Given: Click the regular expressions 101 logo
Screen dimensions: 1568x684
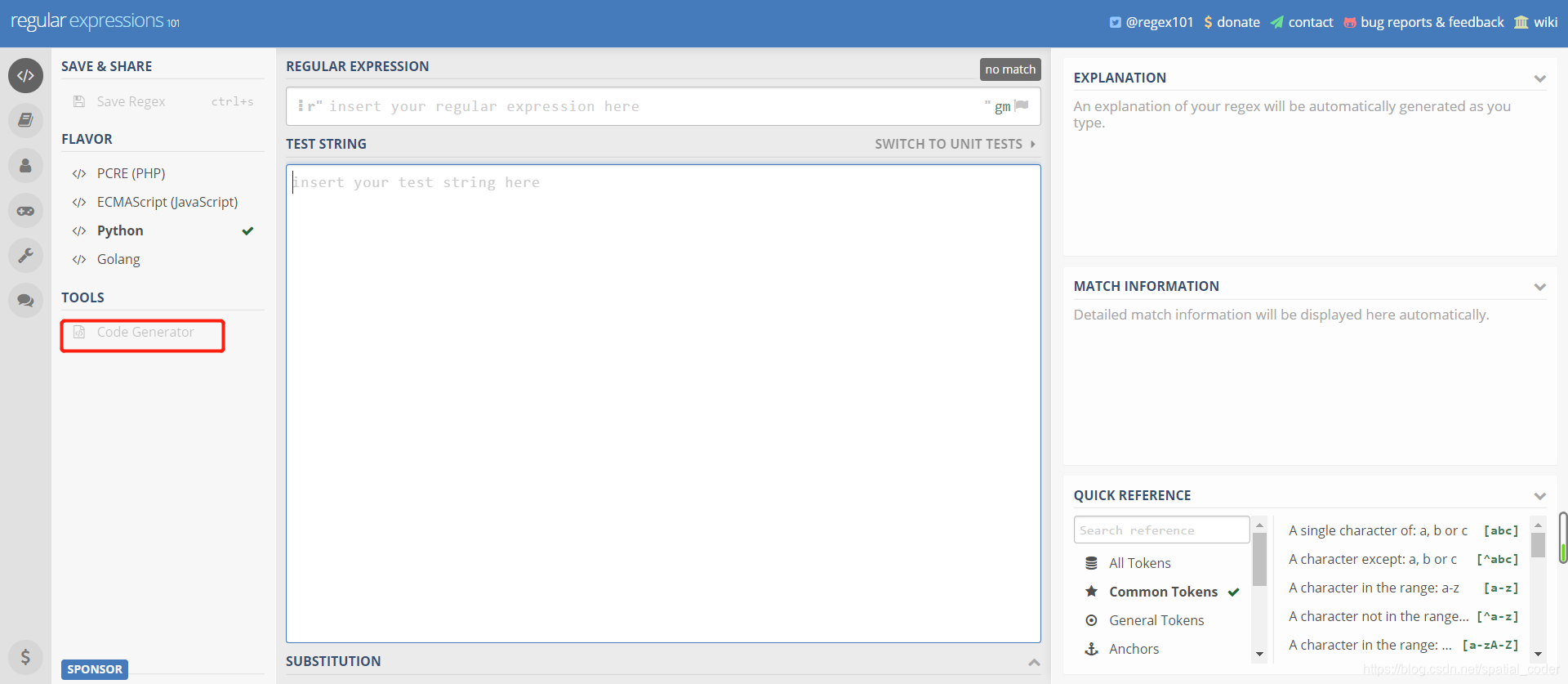Looking at the screenshot, I should [x=95, y=21].
